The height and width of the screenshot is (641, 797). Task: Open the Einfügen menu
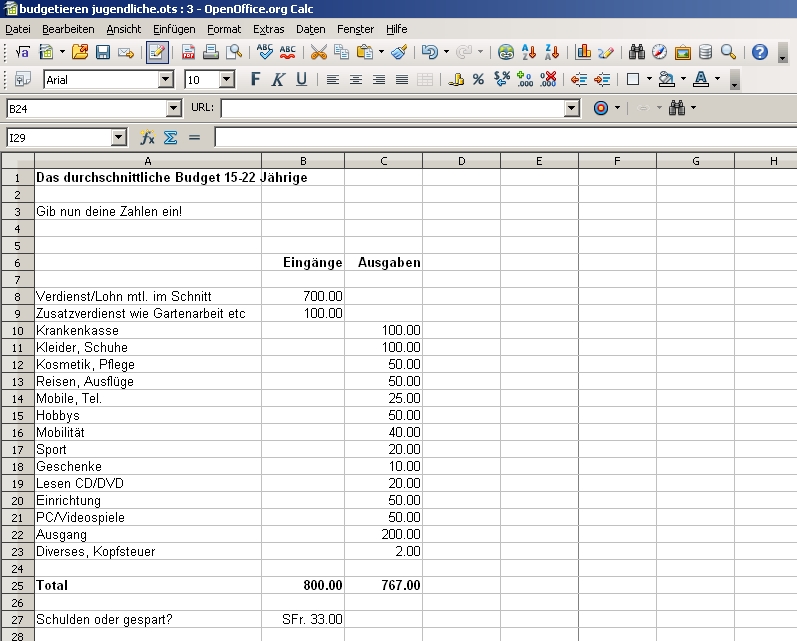coord(174,29)
